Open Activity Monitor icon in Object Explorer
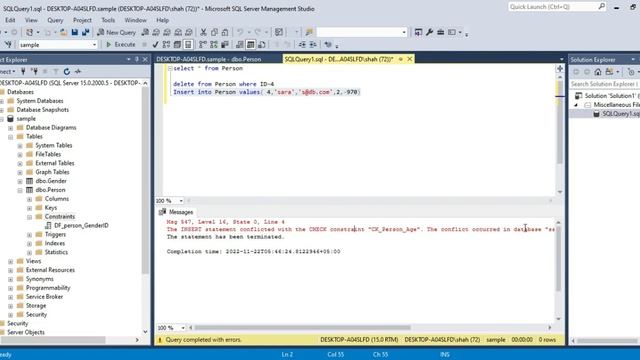This screenshot has height=360, width=640. point(78,71)
